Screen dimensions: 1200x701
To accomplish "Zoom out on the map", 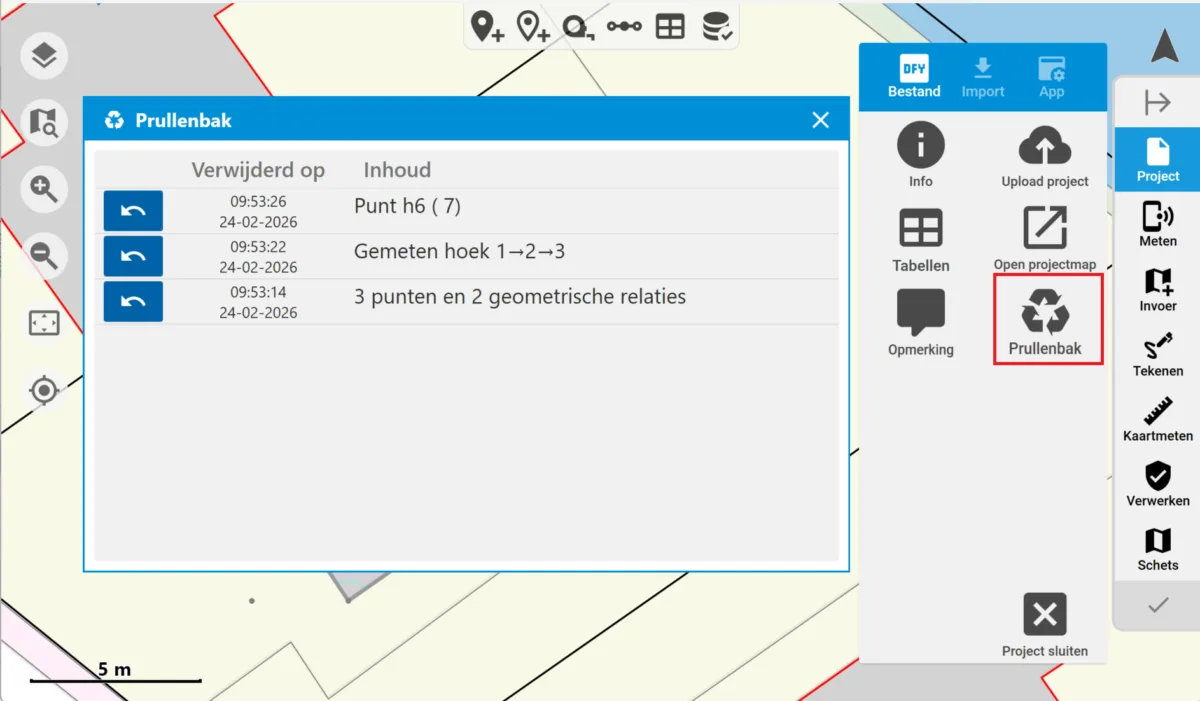I will [44, 254].
